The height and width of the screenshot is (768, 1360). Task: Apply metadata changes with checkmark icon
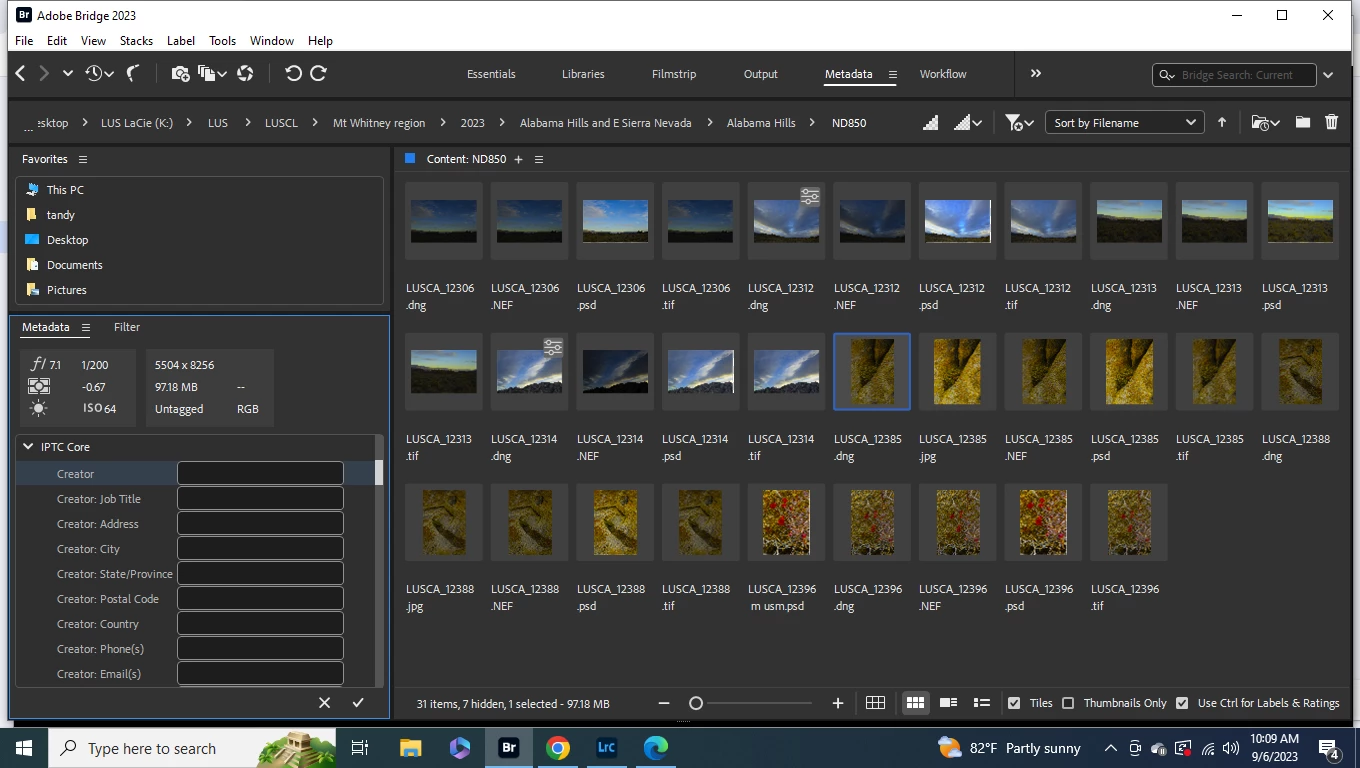[358, 703]
